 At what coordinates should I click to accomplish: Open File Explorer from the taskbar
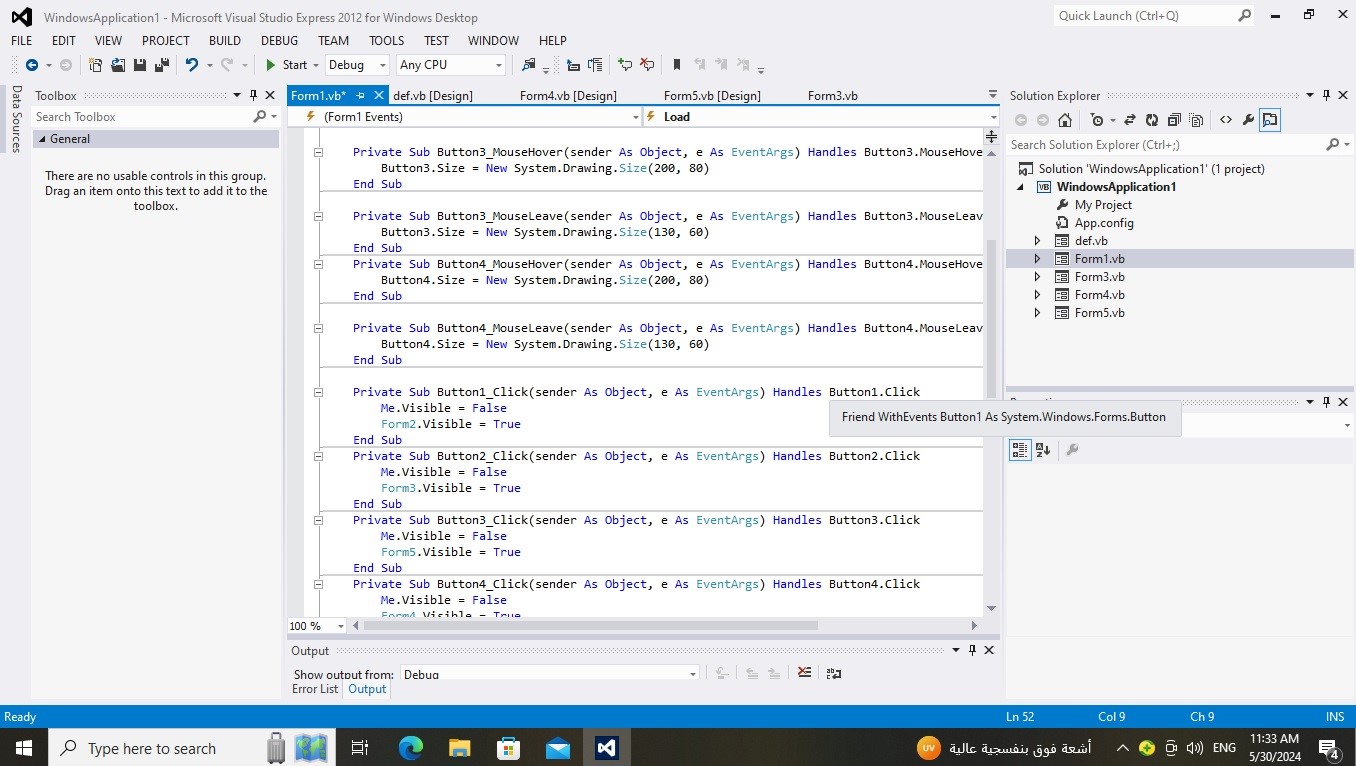point(459,748)
